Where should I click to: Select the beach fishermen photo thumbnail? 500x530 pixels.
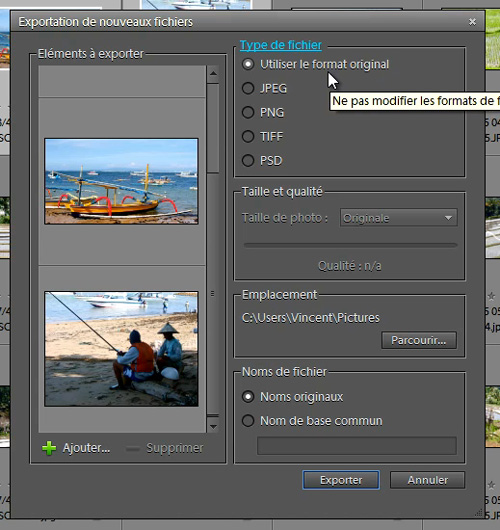[121, 349]
